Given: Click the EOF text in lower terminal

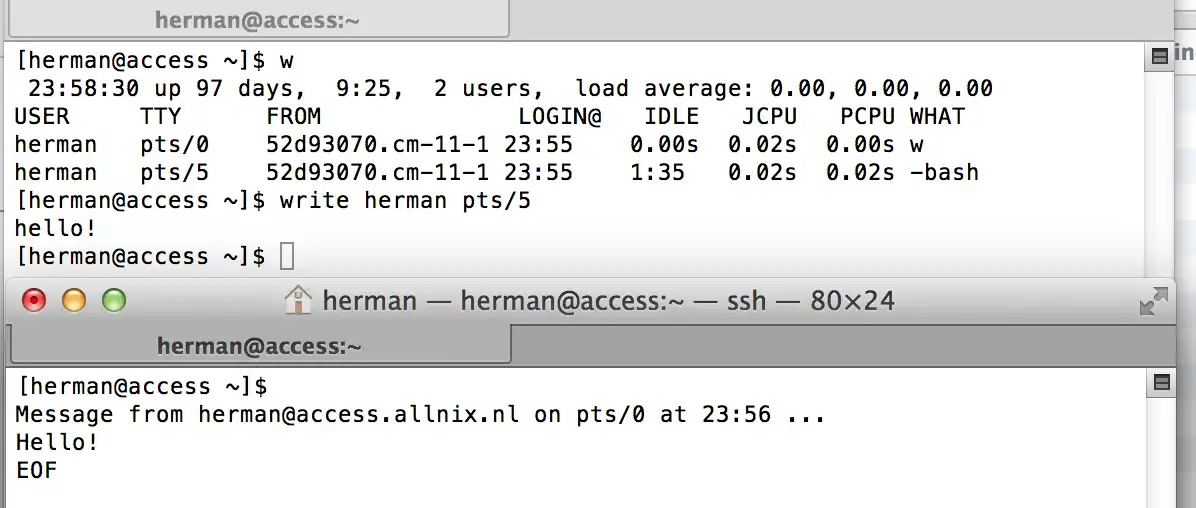Looking at the screenshot, I should (37, 470).
